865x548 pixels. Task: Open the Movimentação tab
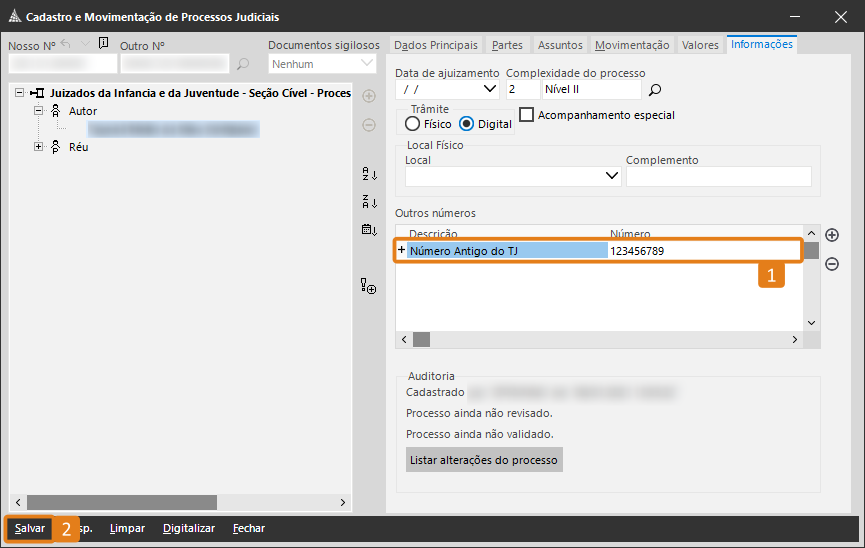pos(631,45)
